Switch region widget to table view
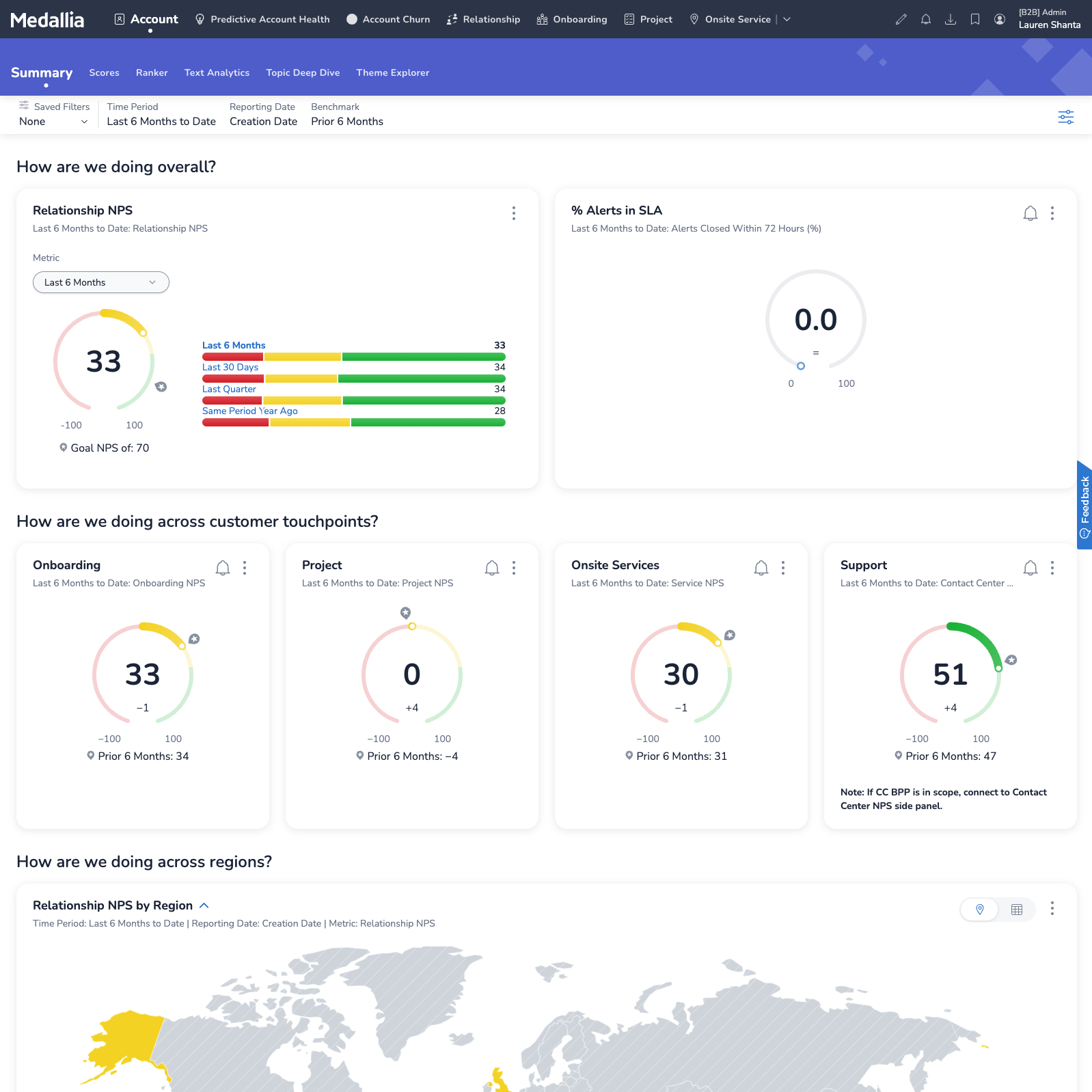Screen dimensions: 1092x1092 [x=1017, y=910]
